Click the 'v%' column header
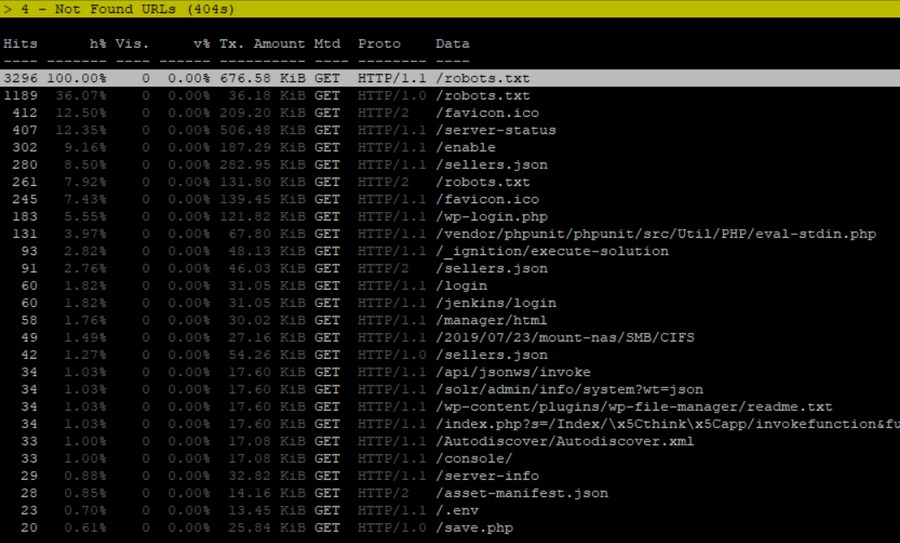The image size is (900, 543). pyautogui.click(x=201, y=44)
